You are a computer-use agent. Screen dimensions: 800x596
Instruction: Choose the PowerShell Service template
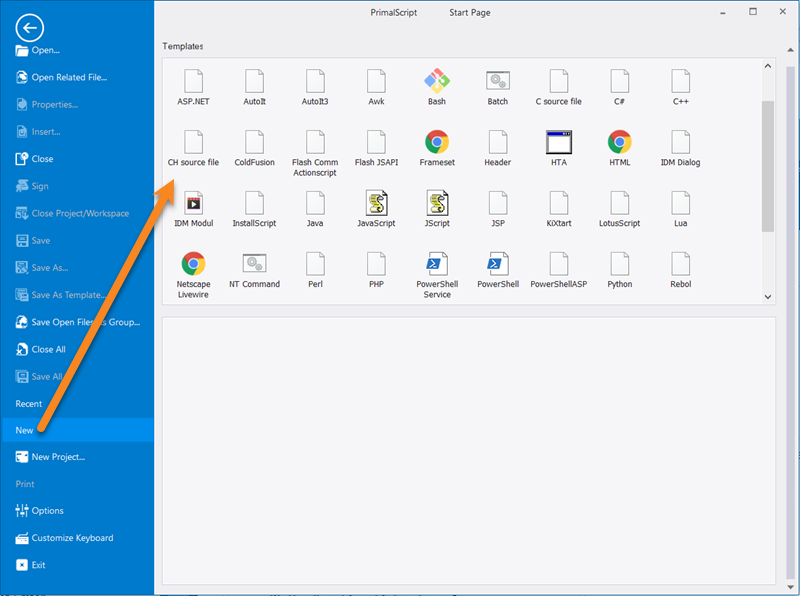[437, 275]
